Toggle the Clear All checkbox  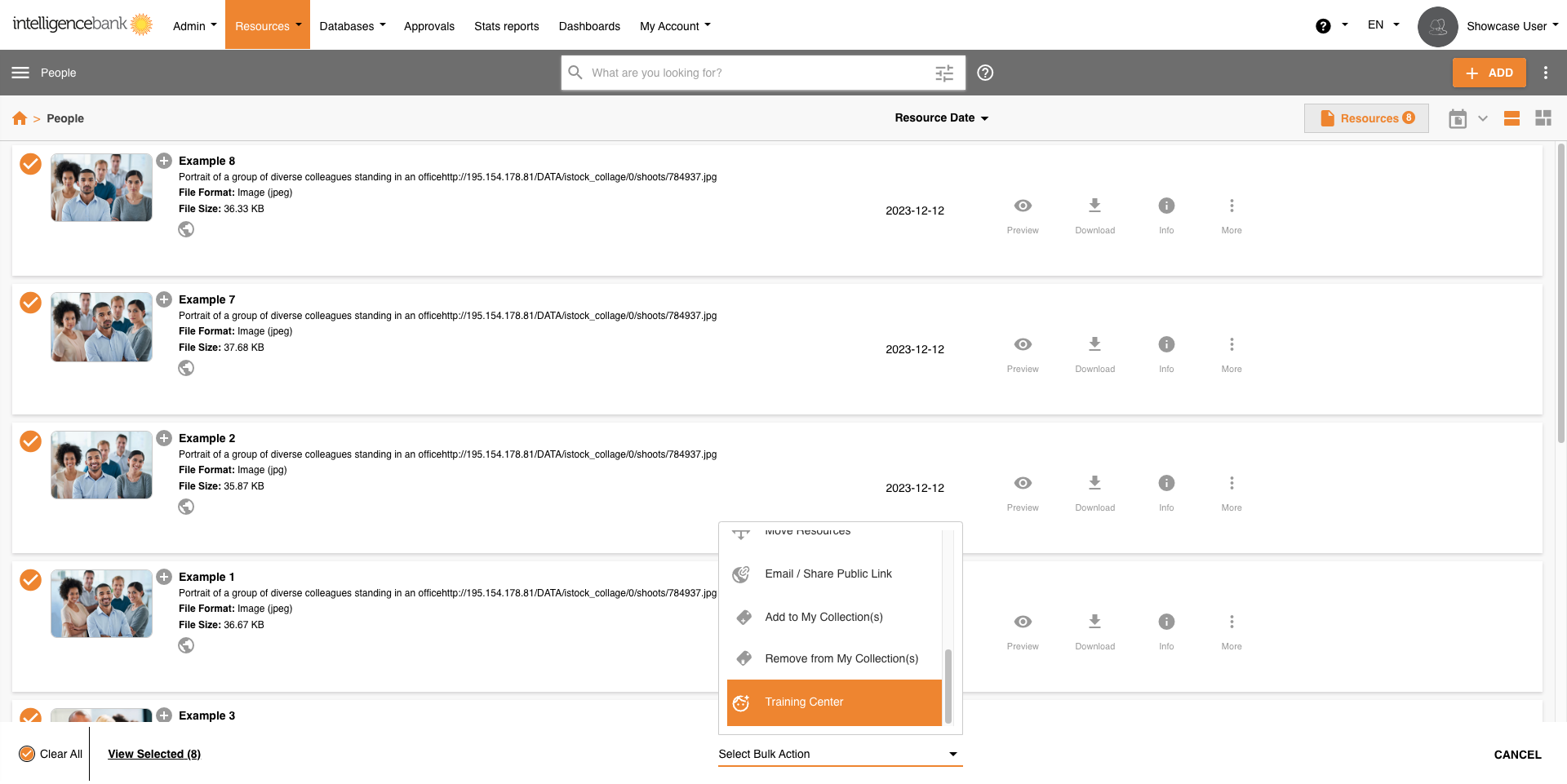point(27,754)
